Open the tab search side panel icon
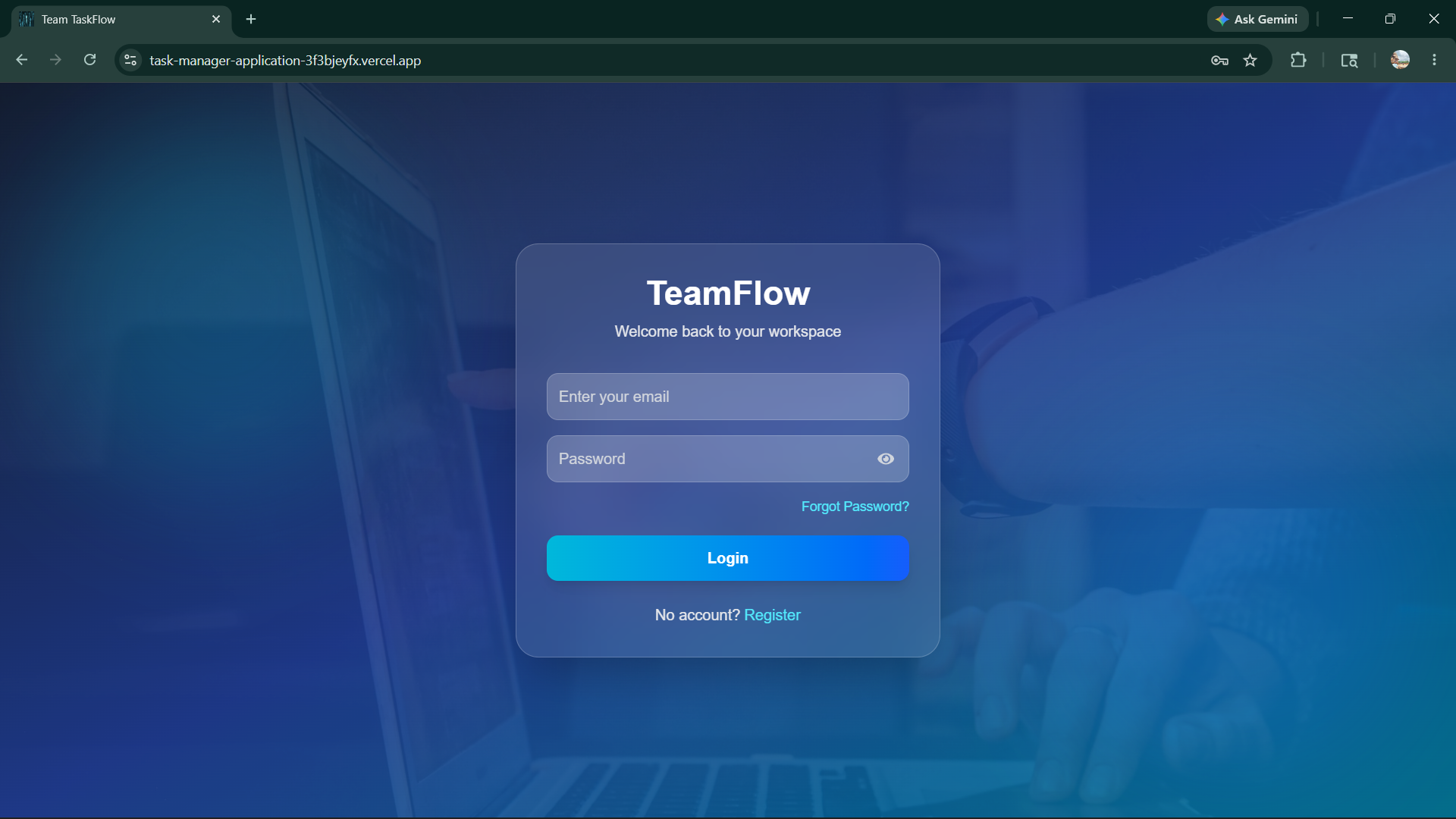 point(1349,60)
